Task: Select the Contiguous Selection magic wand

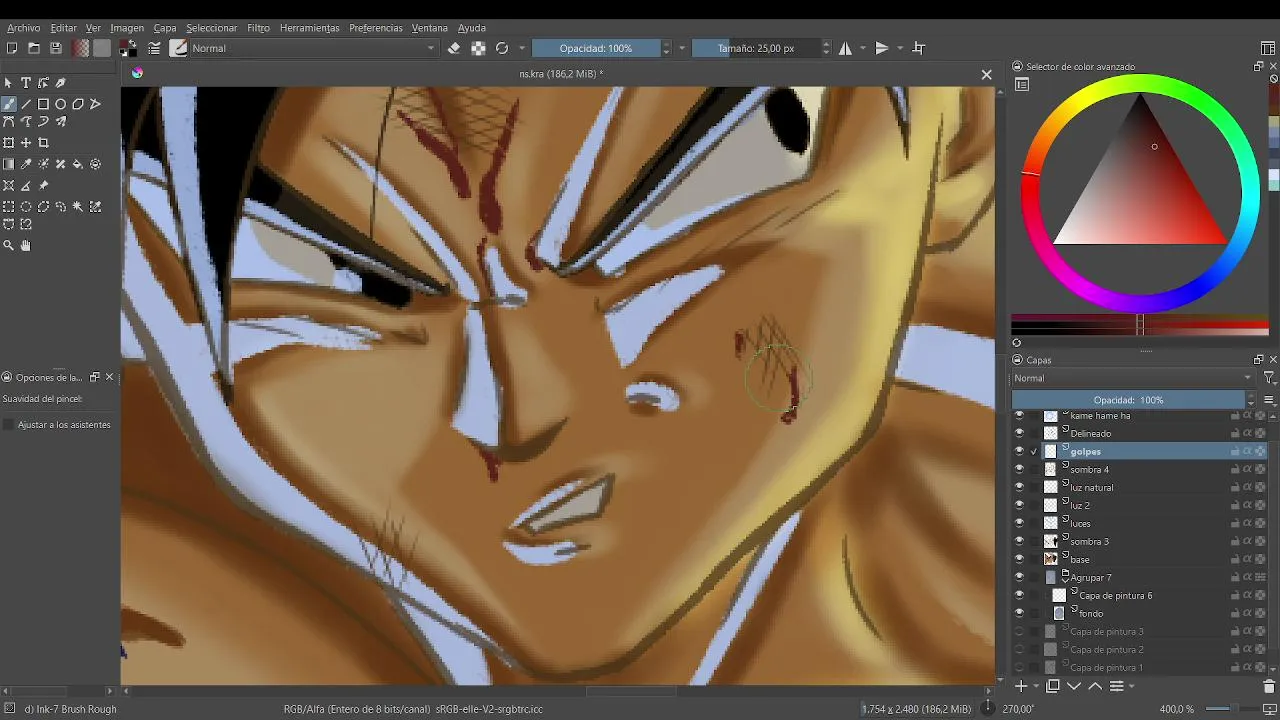Action: [78, 207]
